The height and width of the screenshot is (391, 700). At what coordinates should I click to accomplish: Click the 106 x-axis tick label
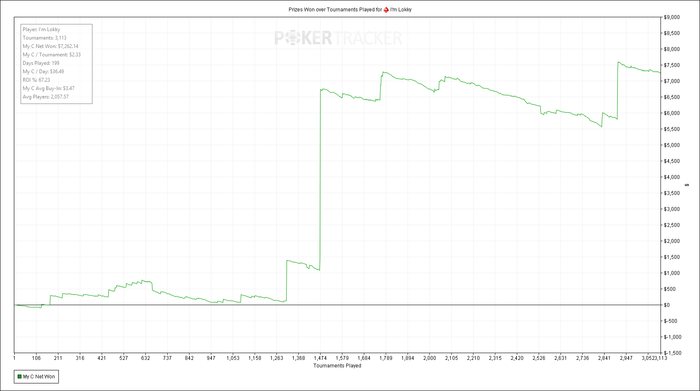point(36,358)
